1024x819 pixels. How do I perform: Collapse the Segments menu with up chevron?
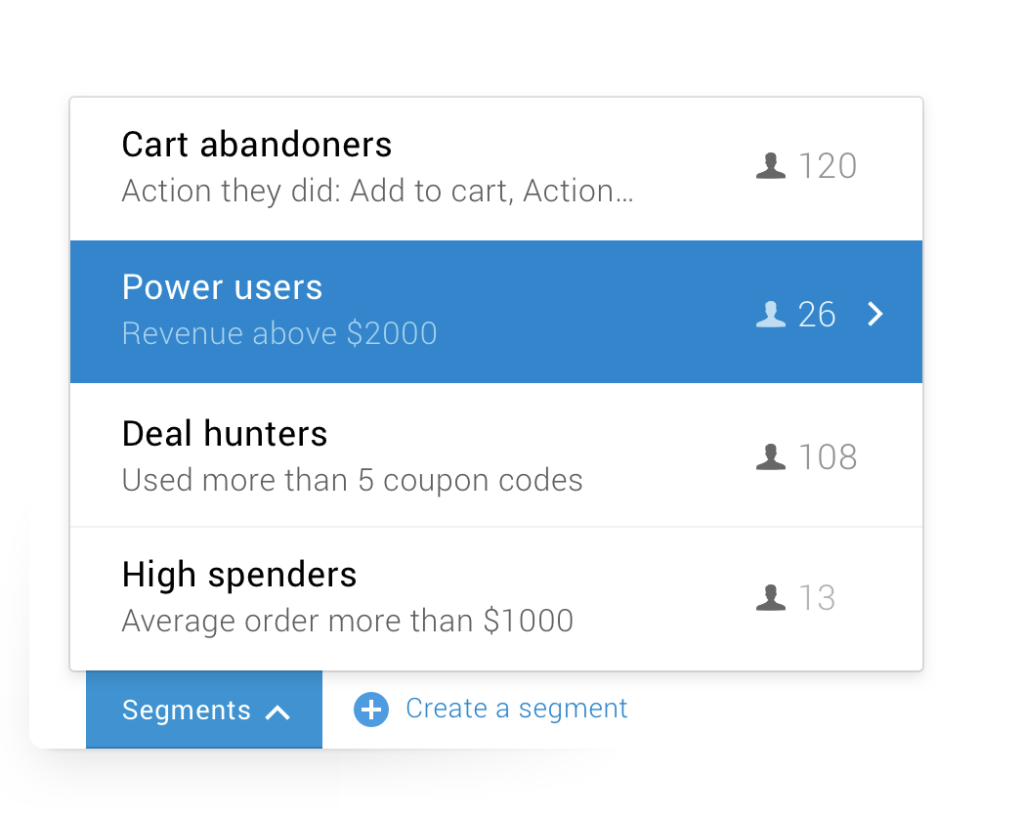(x=278, y=712)
